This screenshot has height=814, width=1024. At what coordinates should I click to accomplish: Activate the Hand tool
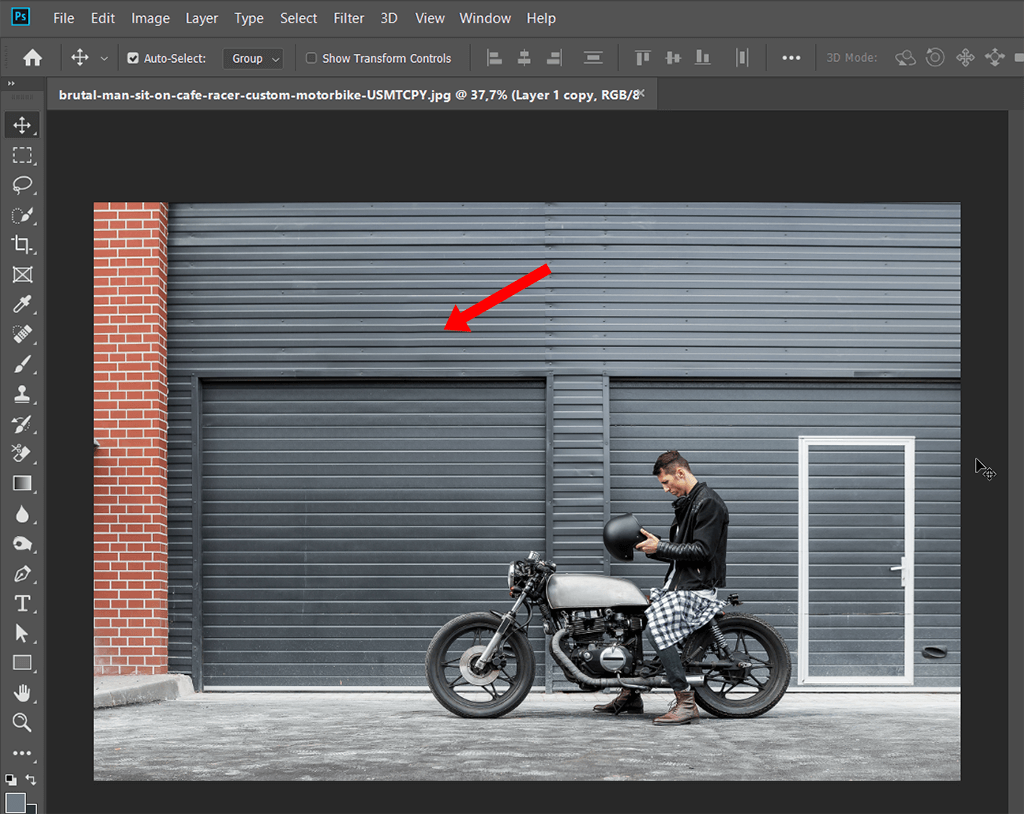22,692
